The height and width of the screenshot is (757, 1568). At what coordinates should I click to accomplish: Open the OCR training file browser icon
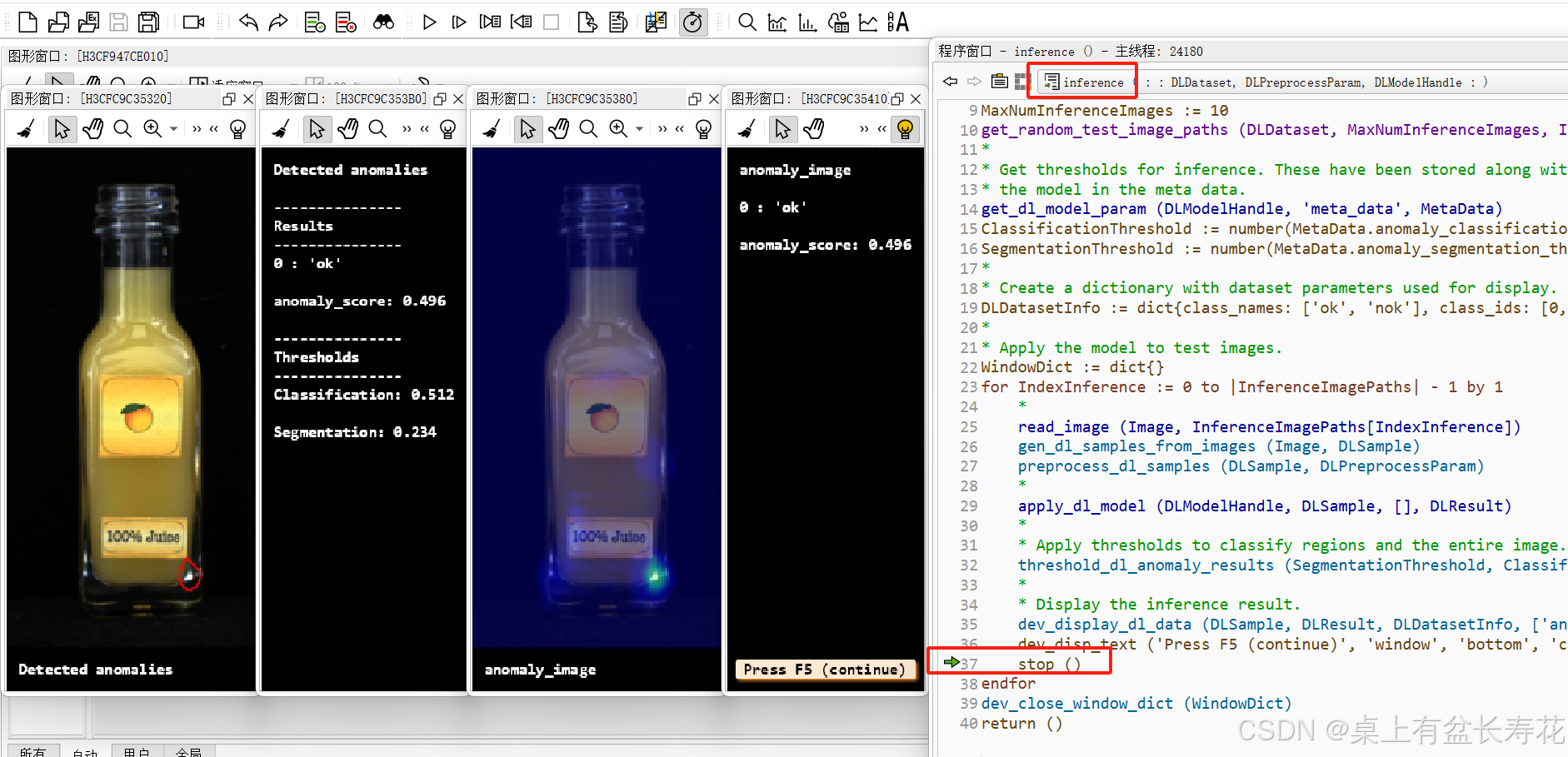pos(898,22)
